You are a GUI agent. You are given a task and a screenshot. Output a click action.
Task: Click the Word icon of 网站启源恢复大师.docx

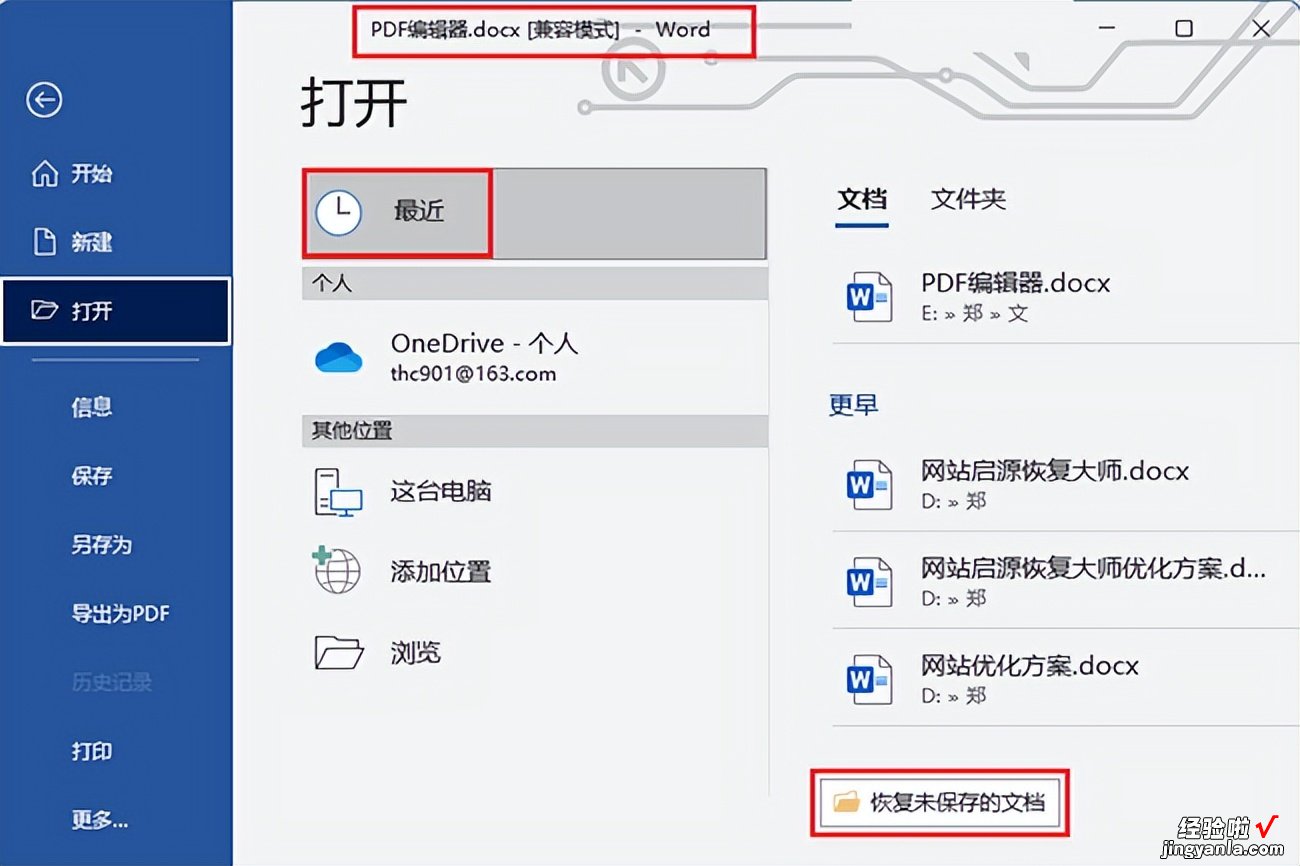[x=868, y=484]
